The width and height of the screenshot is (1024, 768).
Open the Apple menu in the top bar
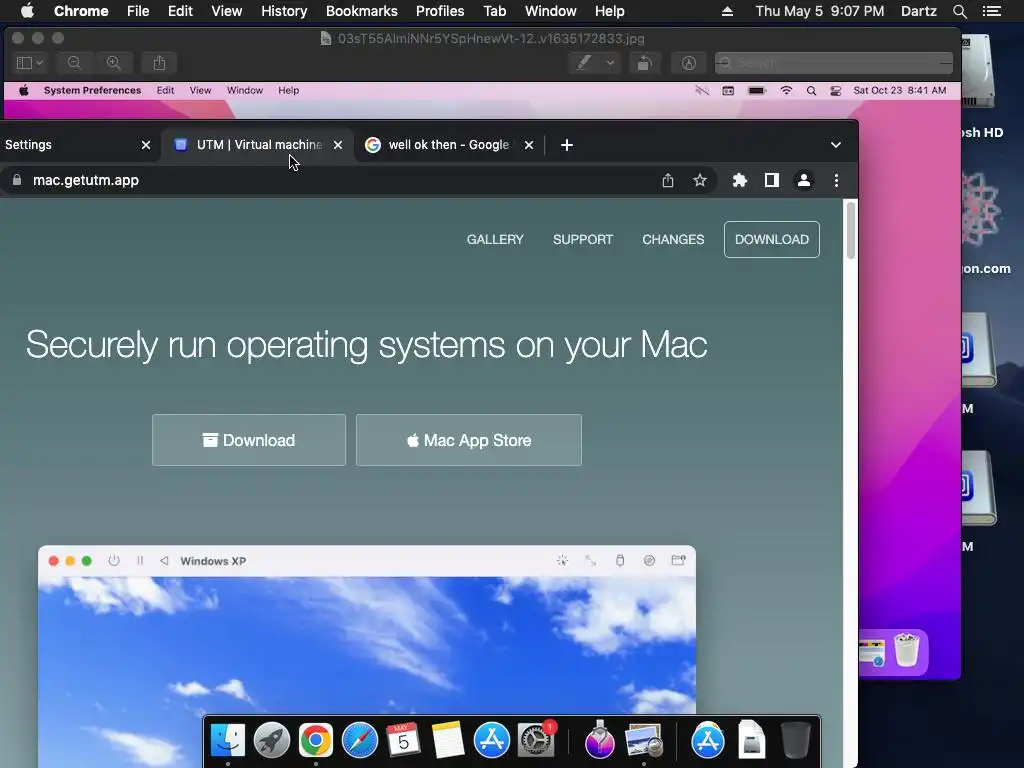27,11
